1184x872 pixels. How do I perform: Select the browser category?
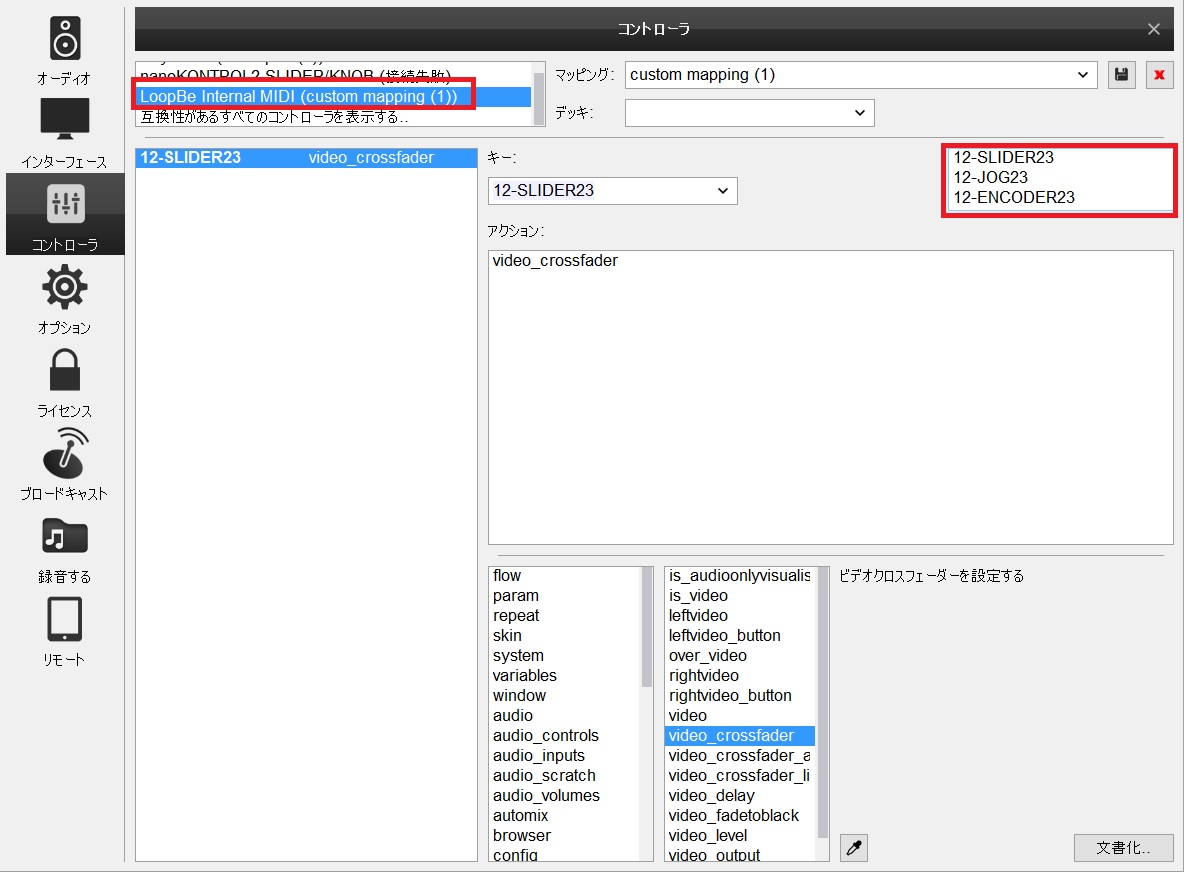tap(565, 836)
